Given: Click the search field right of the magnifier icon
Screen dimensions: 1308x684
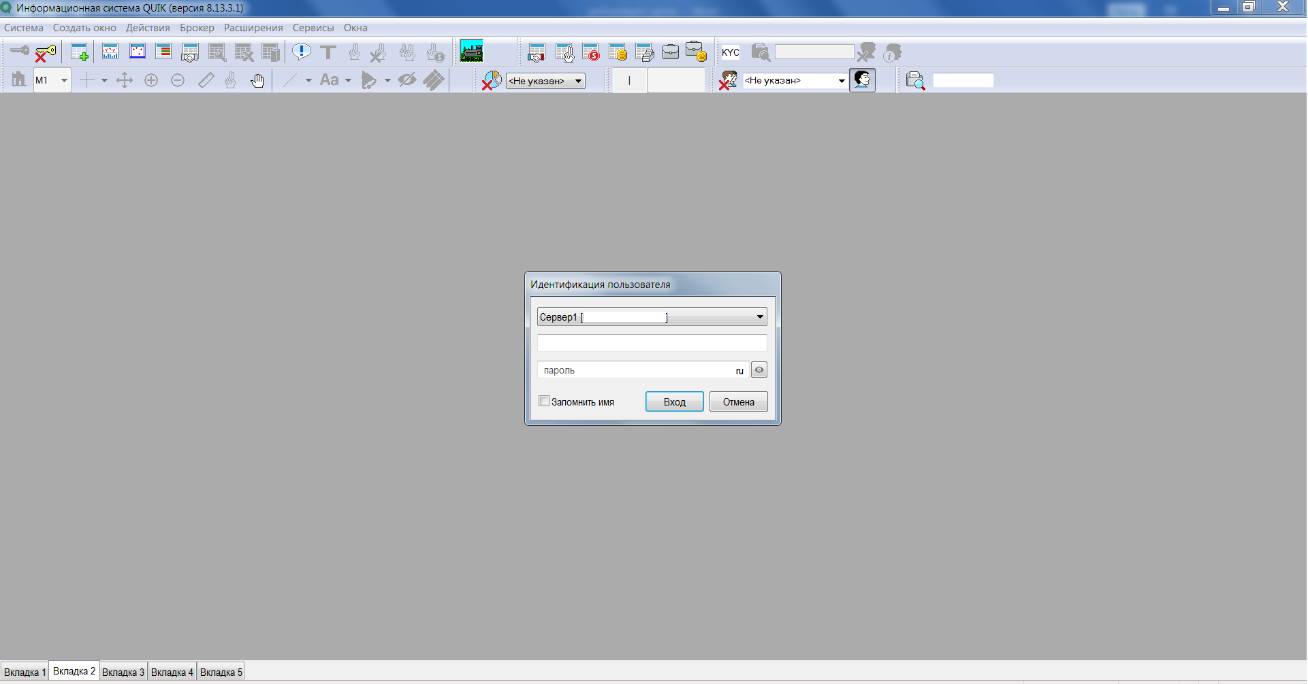Looking at the screenshot, I should (963, 81).
